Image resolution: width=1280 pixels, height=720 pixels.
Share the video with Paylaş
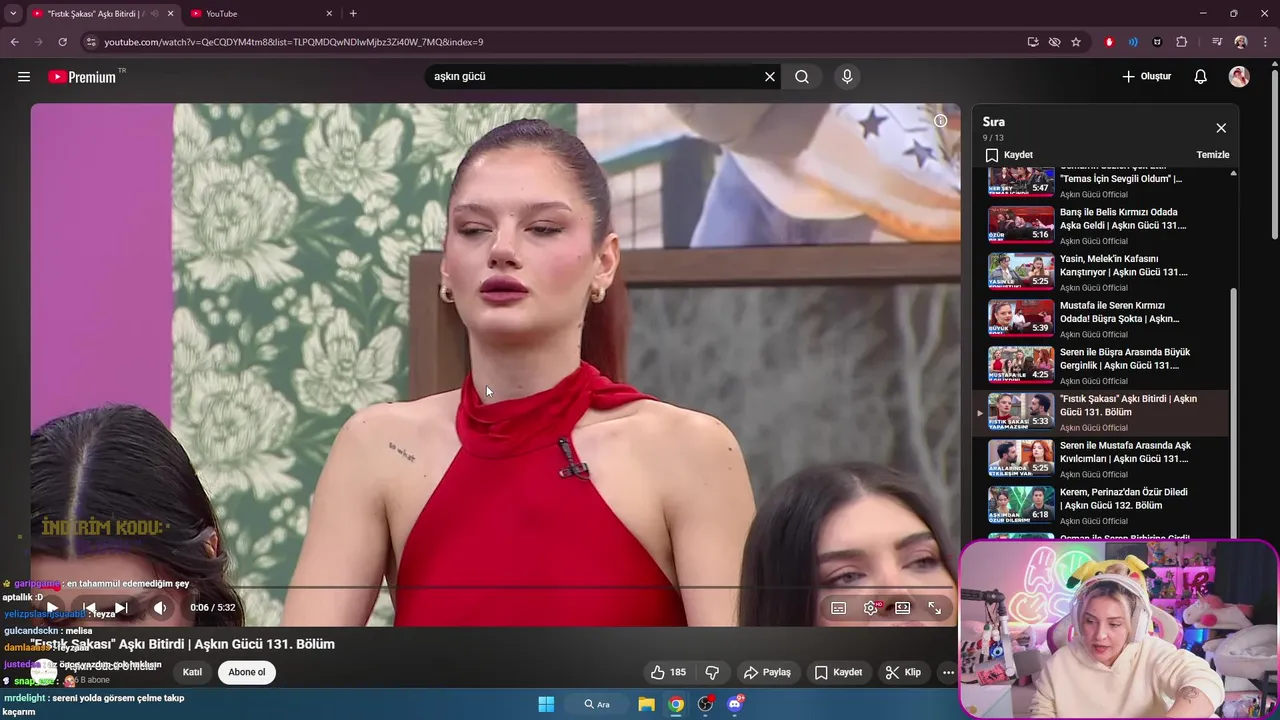tap(767, 672)
